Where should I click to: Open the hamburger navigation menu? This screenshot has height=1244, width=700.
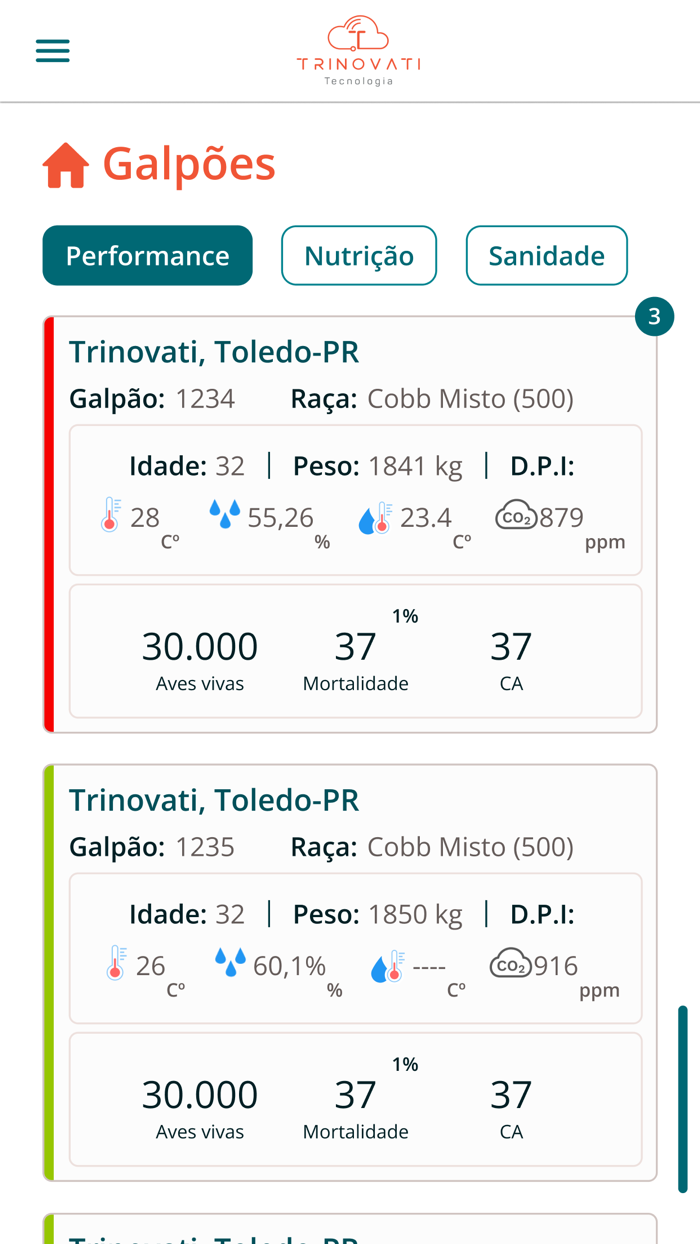coord(52,50)
